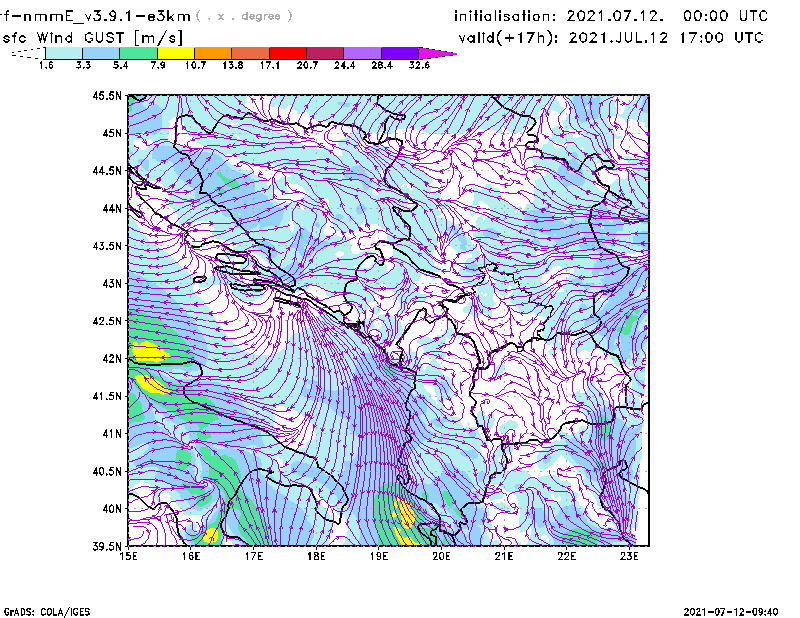800x618 pixels.
Task: Click the 40N latitude label
Action: click(112, 509)
